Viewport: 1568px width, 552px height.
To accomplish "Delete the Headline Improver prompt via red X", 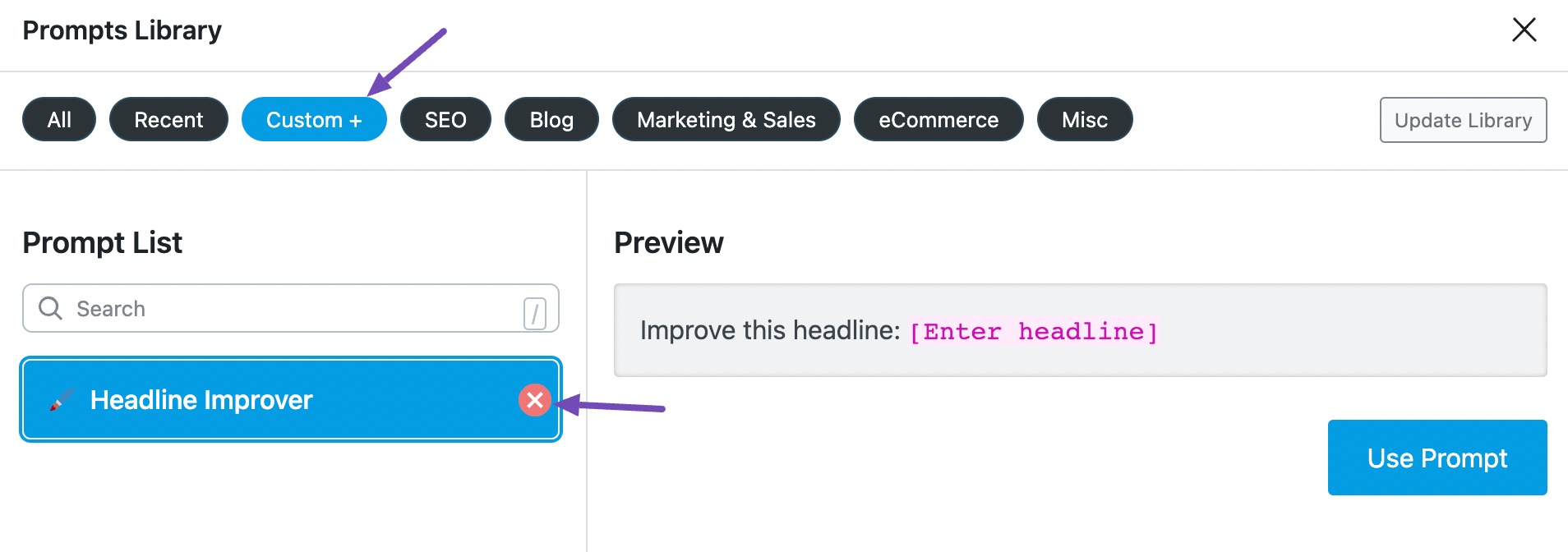I will point(534,400).
